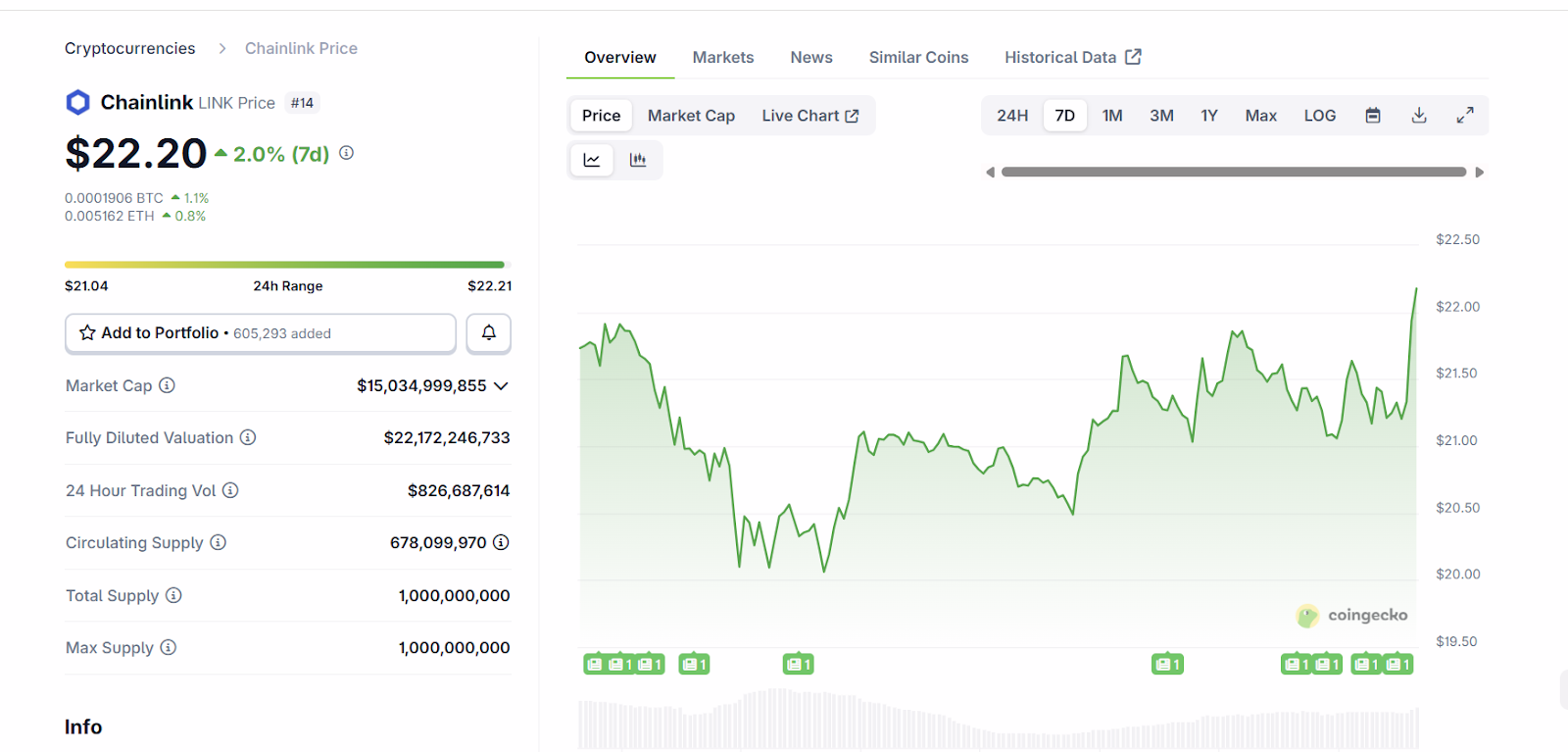1568x752 pixels.
Task: Switch chart to Market Cap view
Action: click(x=691, y=116)
